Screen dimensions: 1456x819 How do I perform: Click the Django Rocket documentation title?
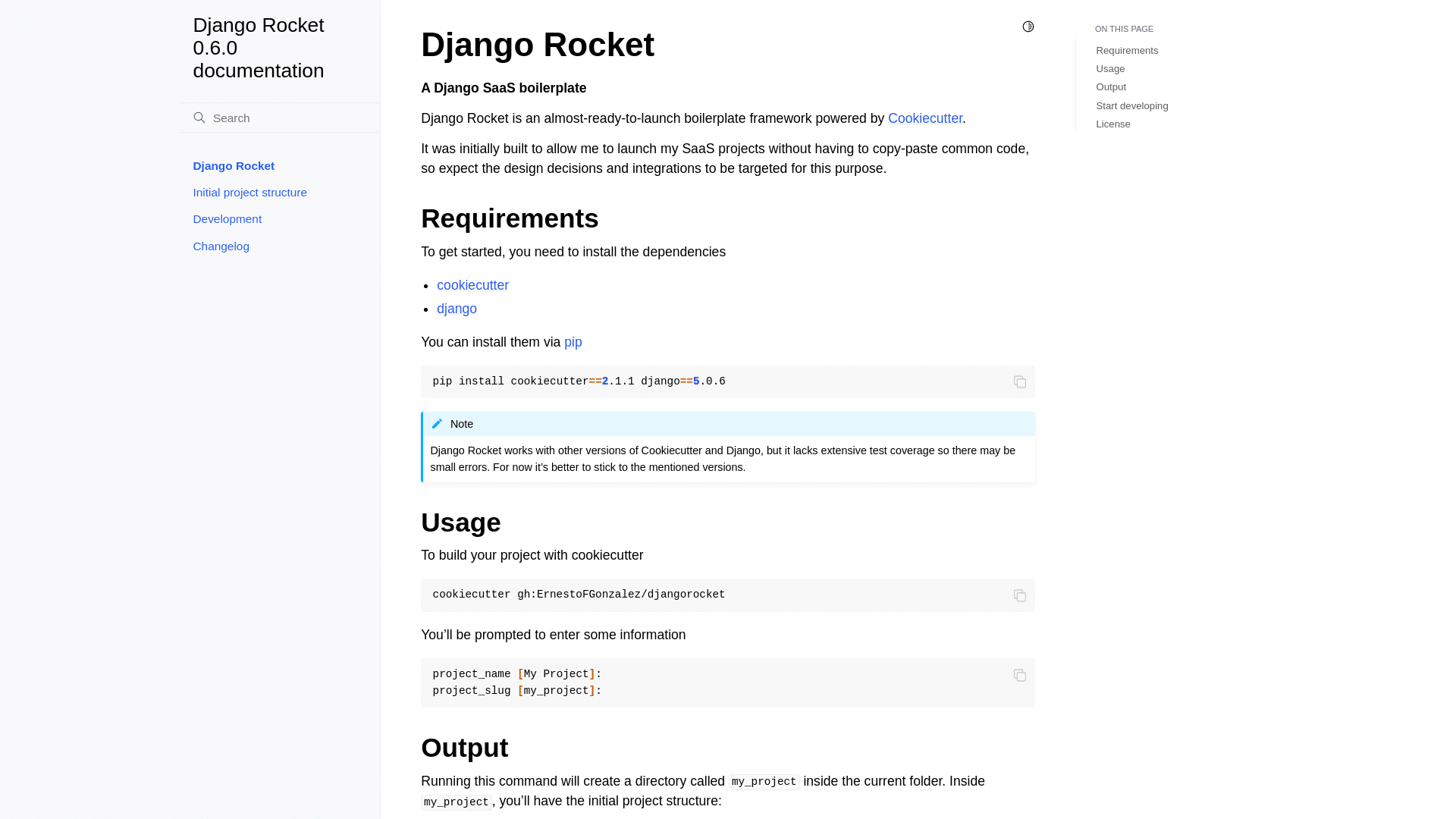point(259,47)
